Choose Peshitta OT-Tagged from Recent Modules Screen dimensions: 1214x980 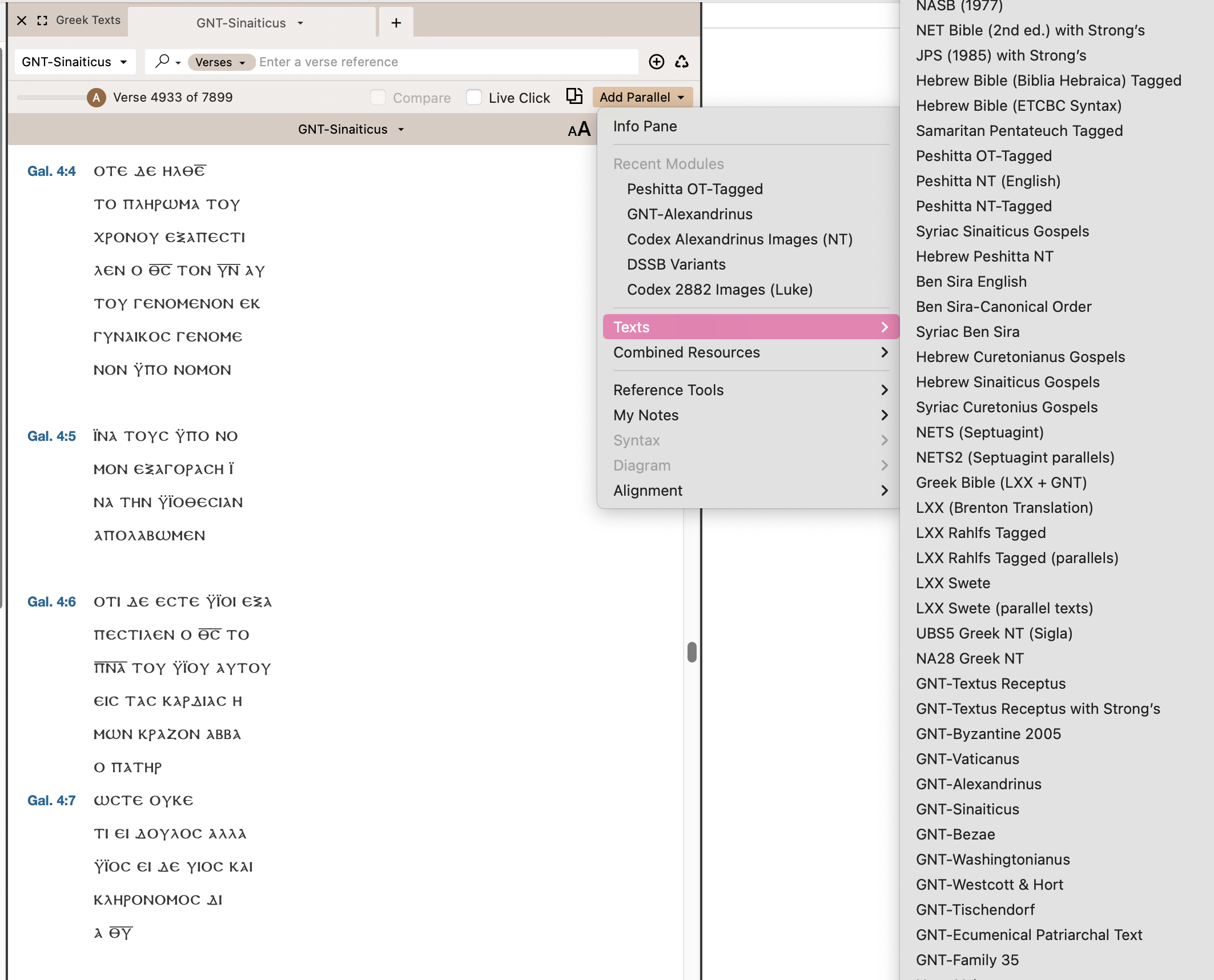tap(695, 189)
